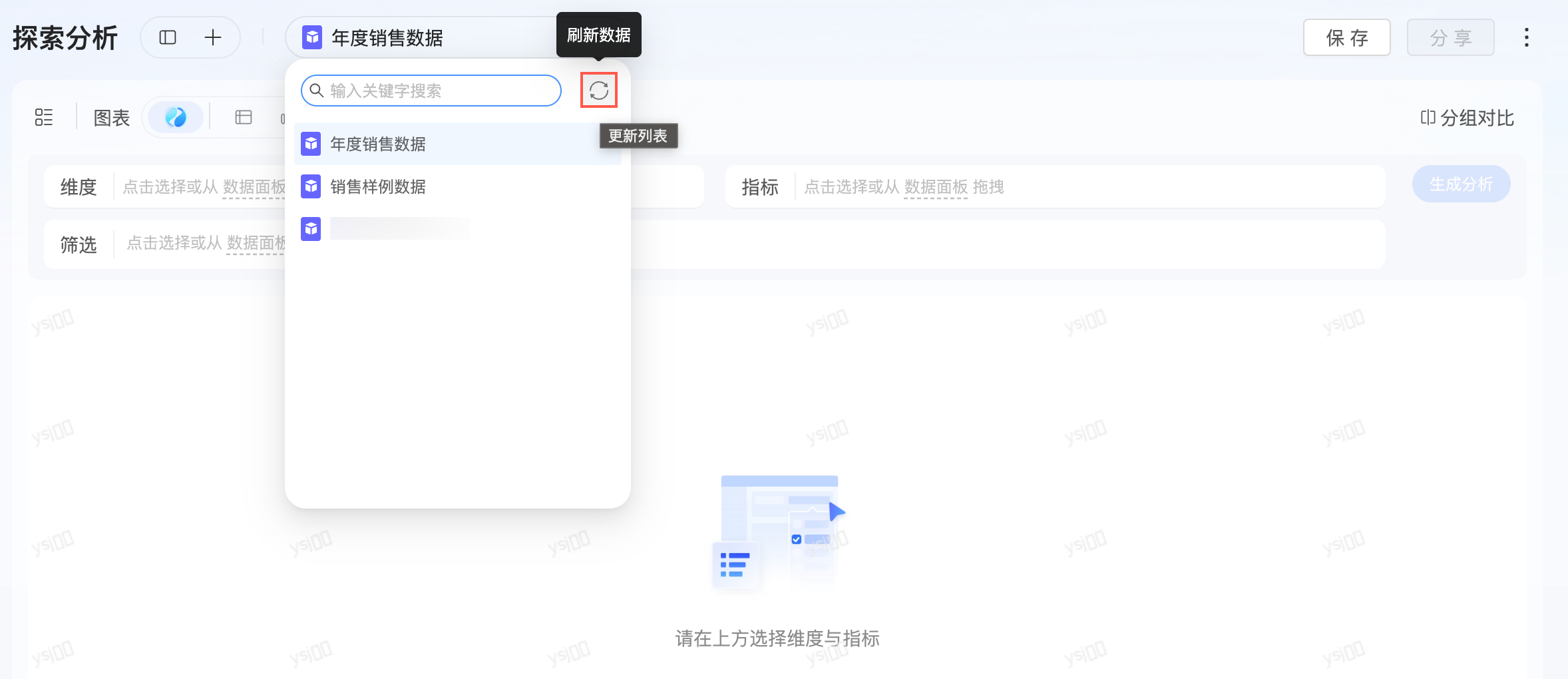Screen dimensions: 1568x679
Task: Select 年度销售数据 in the dataset list
Action: tap(458, 144)
